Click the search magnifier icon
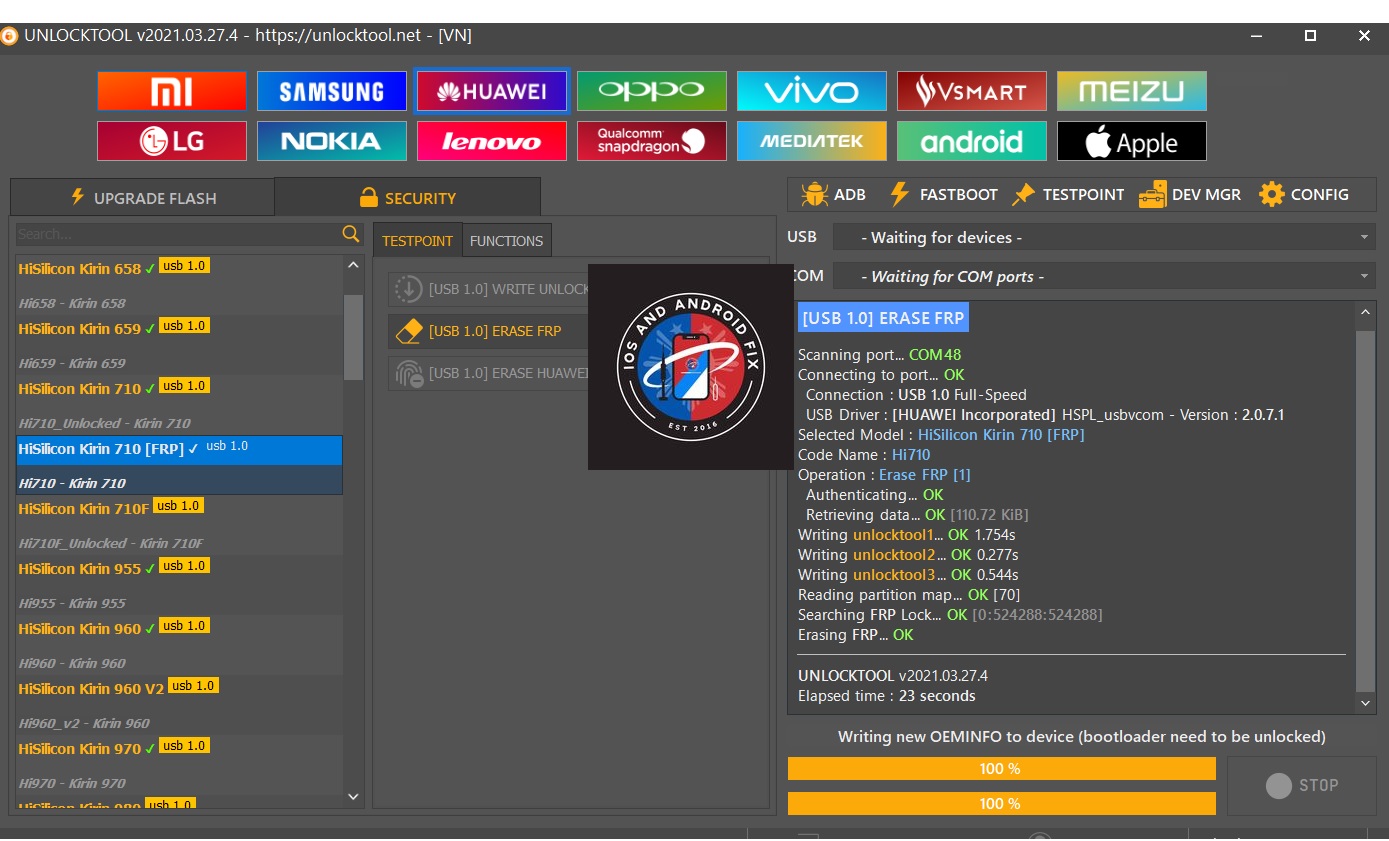1389x841 pixels. 351,234
